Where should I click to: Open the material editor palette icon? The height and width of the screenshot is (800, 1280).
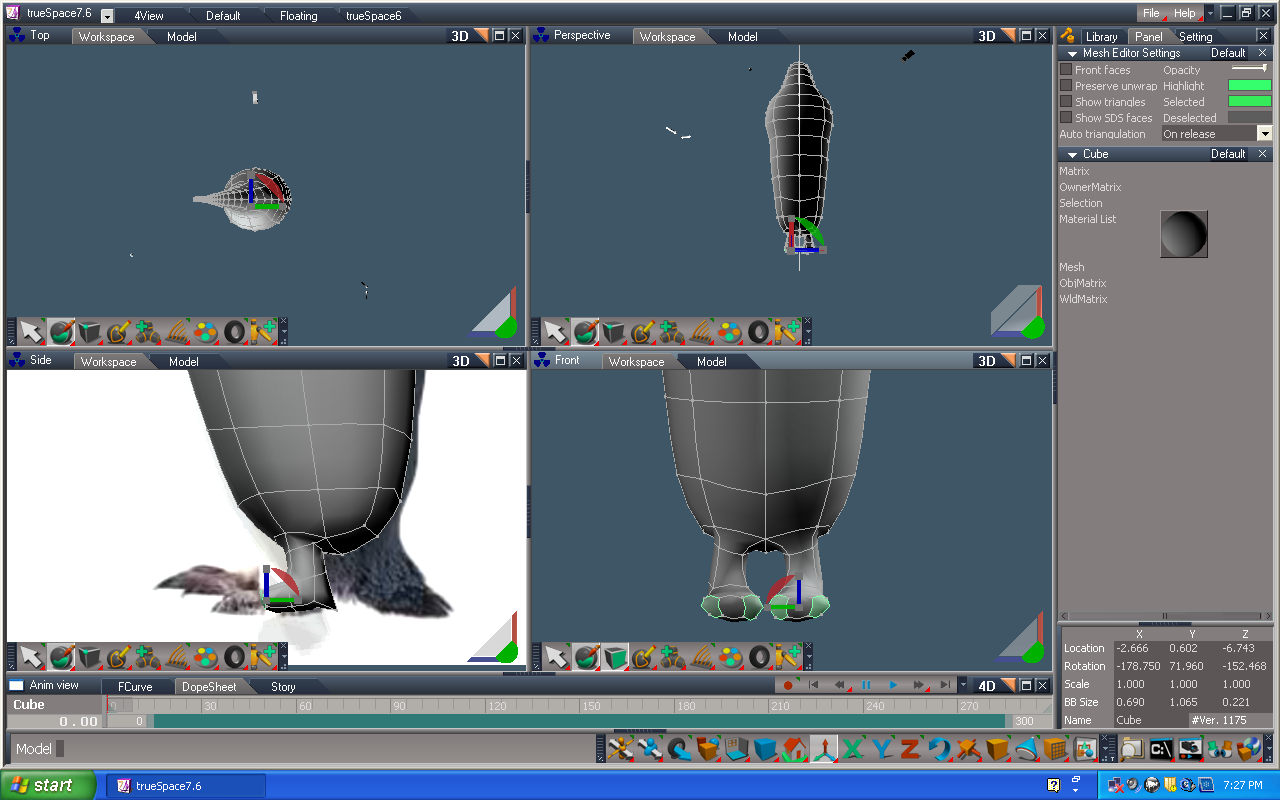728,657
